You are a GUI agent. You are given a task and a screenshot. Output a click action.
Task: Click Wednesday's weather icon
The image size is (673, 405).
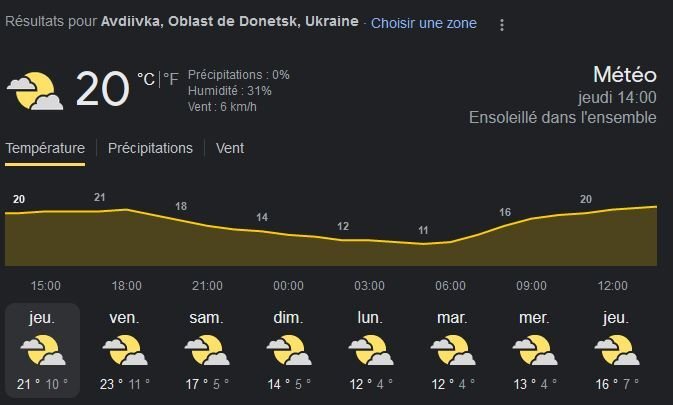(x=534, y=351)
